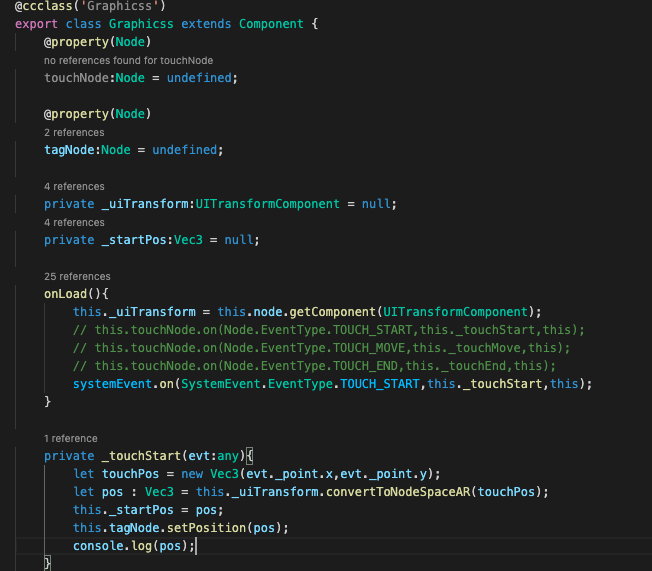Click 'touchPos' in the let touchPos line
652x571 pixels.
(x=130, y=474)
